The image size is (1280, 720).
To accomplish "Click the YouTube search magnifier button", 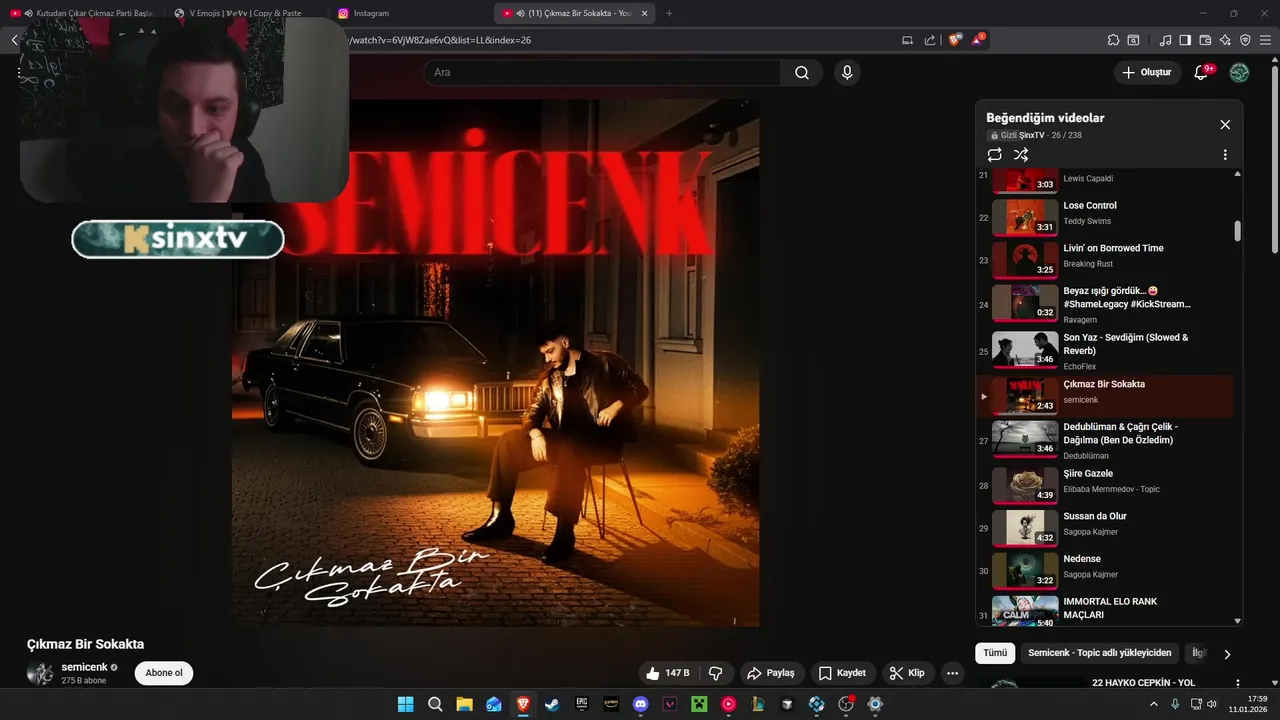I will coord(802,73).
